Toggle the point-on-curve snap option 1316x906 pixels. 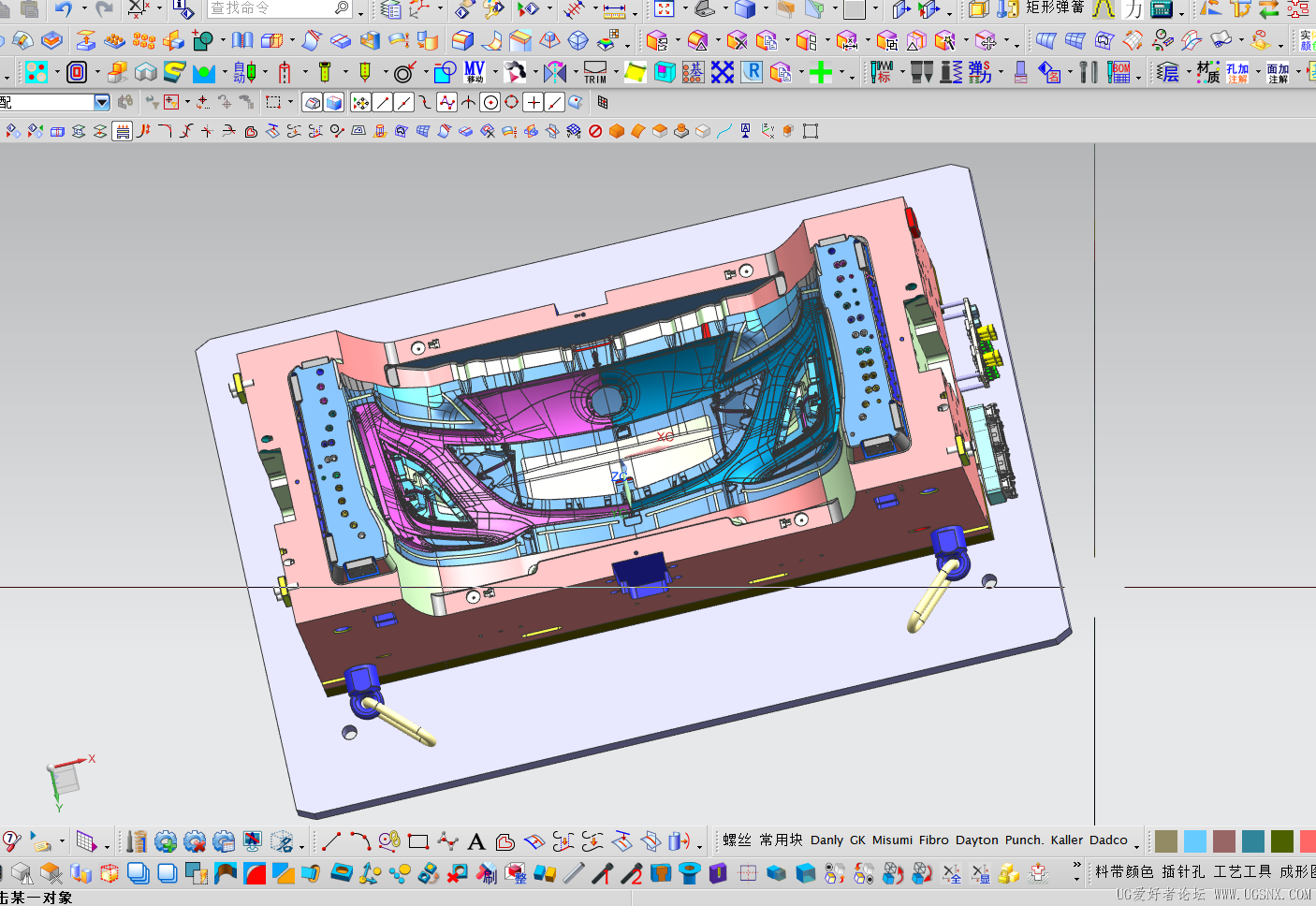tap(554, 103)
